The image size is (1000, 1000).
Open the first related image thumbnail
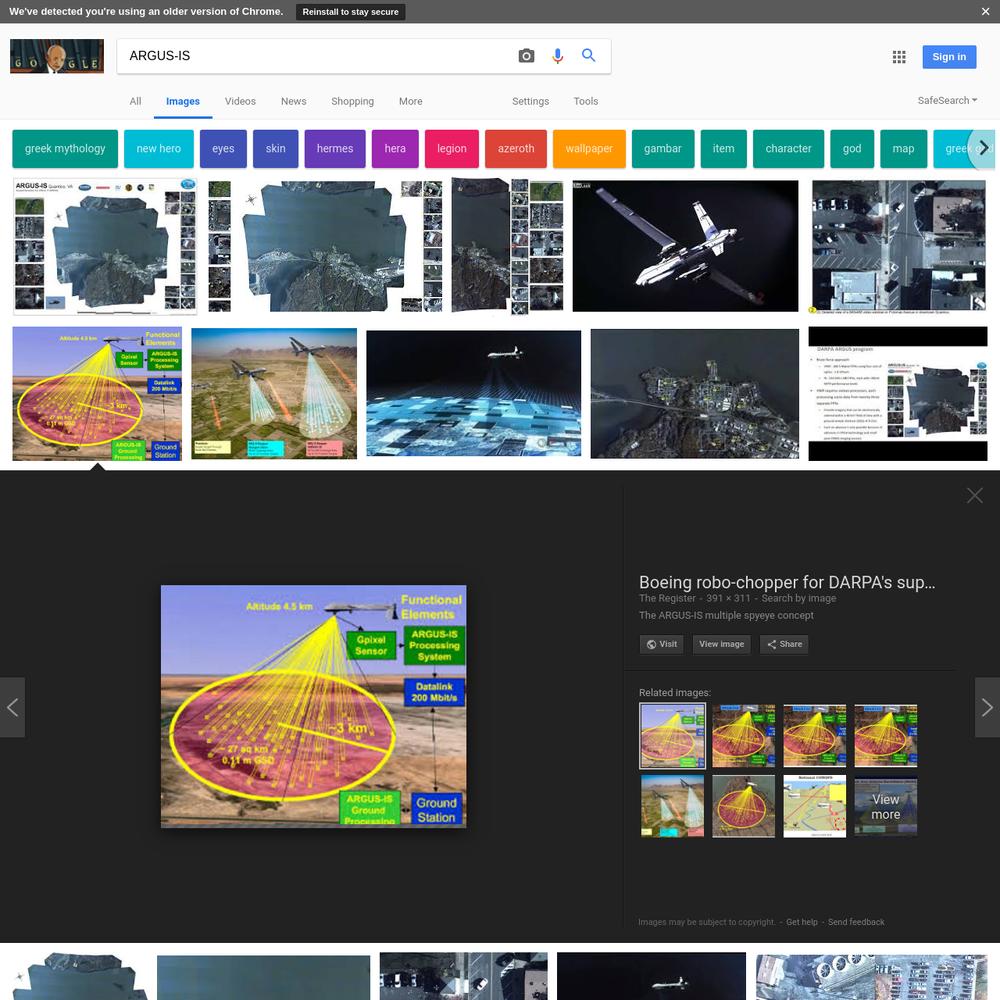point(672,735)
